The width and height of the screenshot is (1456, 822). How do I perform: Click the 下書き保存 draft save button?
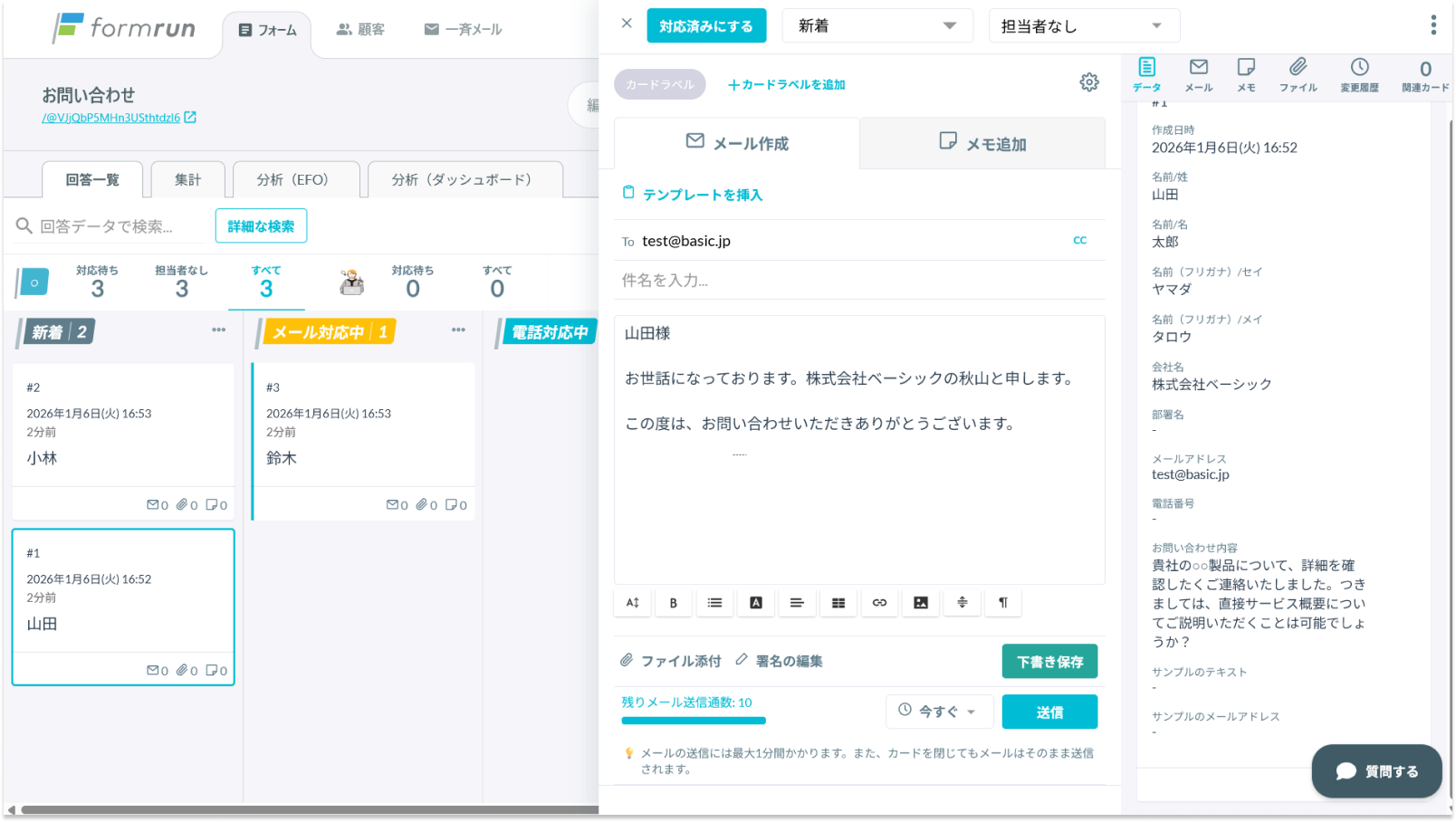[1049, 662]
